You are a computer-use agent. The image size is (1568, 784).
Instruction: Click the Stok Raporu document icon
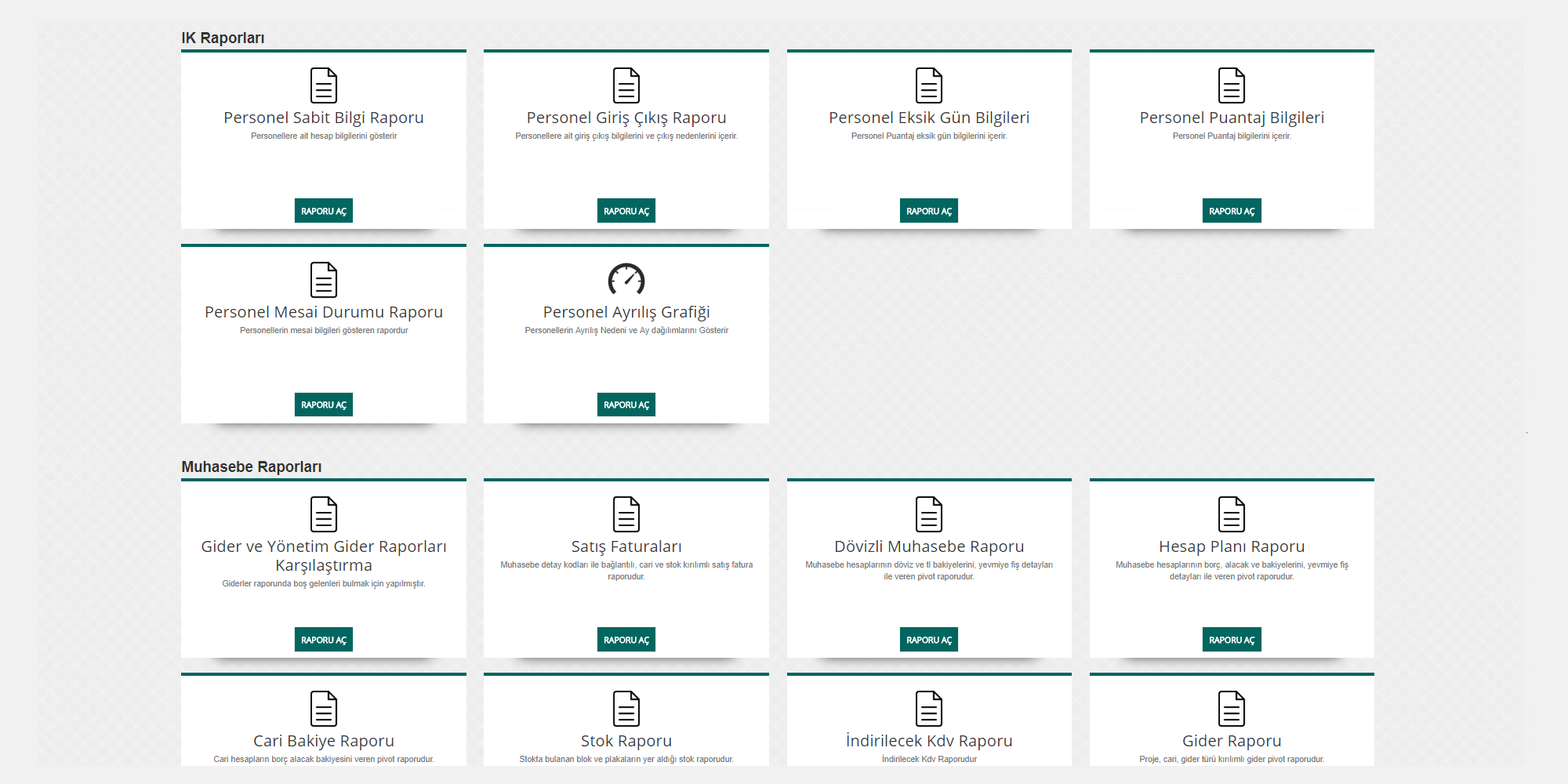[x=626, y=709]
